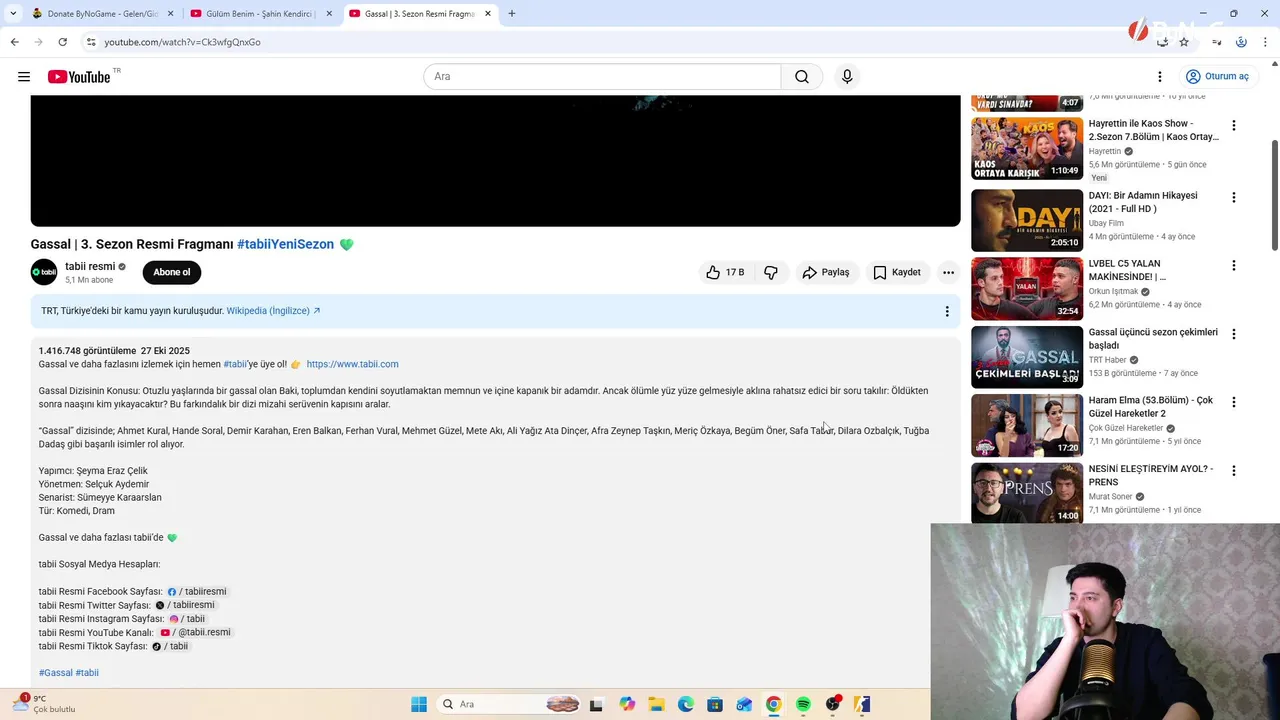The height and width of the screenshot is (720, 1280).
Task: Click the tabii resmi channel name
Action: pyautogui.click(x=90, y=266)
